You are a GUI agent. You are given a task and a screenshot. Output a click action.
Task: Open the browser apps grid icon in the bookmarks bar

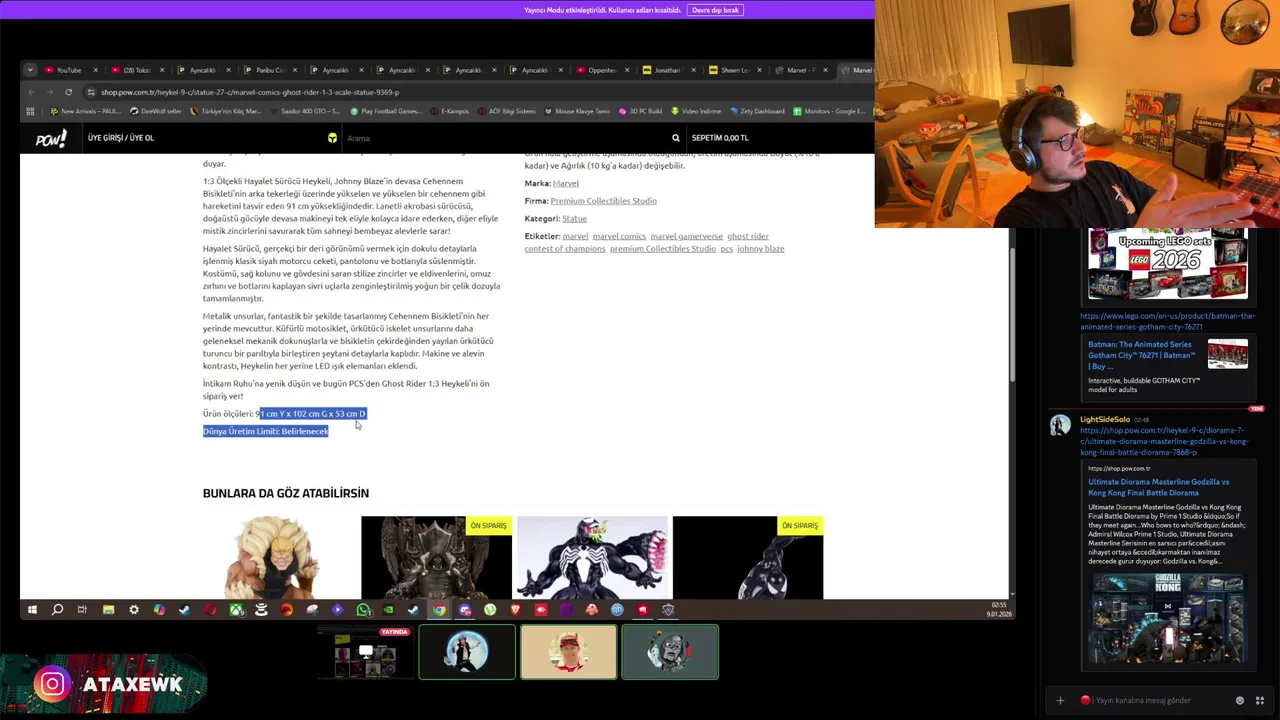pos(30,111)
